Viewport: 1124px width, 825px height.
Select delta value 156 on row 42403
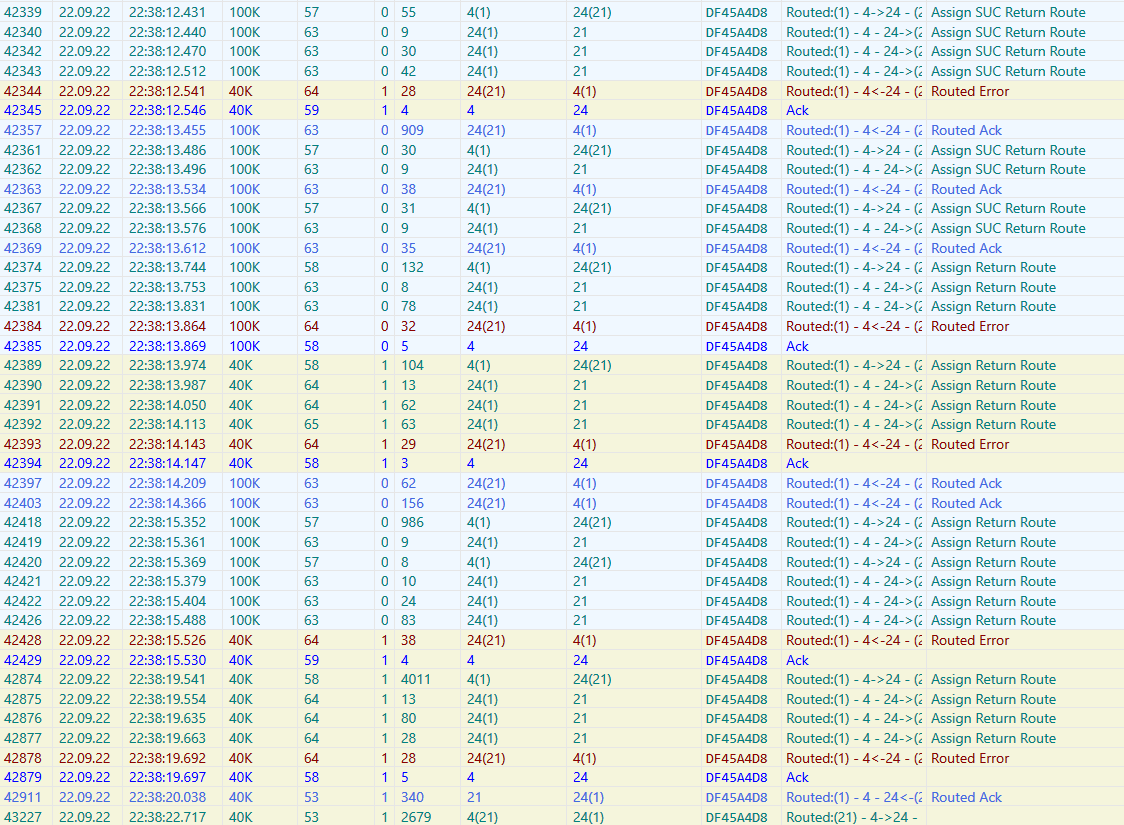[412, 503]
